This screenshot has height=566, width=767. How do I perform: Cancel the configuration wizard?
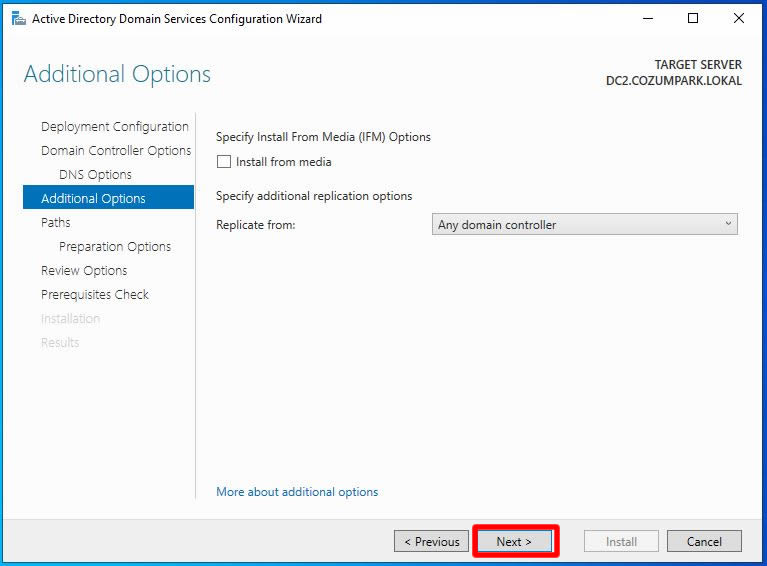[x=704, y=542]
